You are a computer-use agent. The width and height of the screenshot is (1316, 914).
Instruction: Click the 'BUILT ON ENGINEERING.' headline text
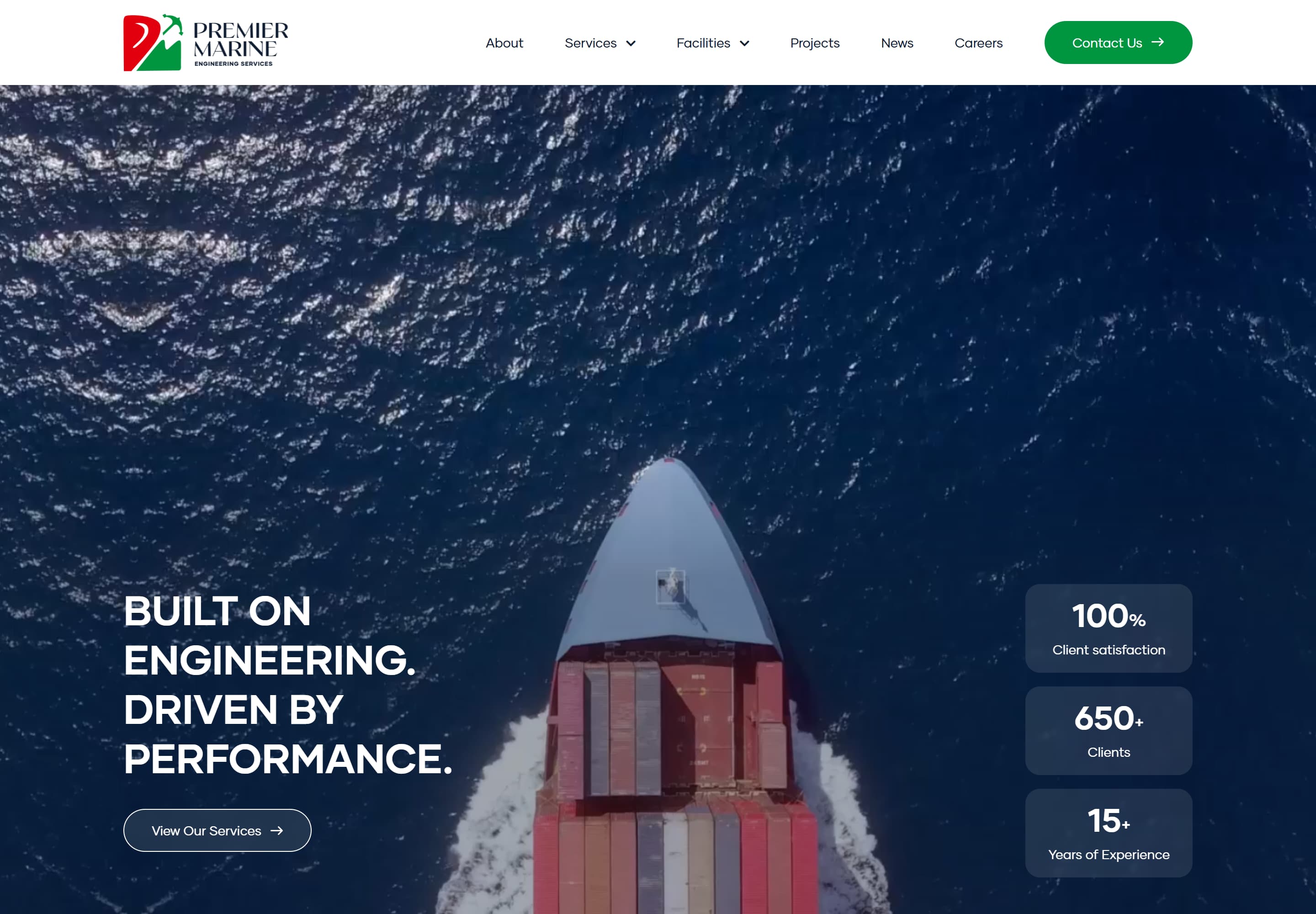point(270,636)
